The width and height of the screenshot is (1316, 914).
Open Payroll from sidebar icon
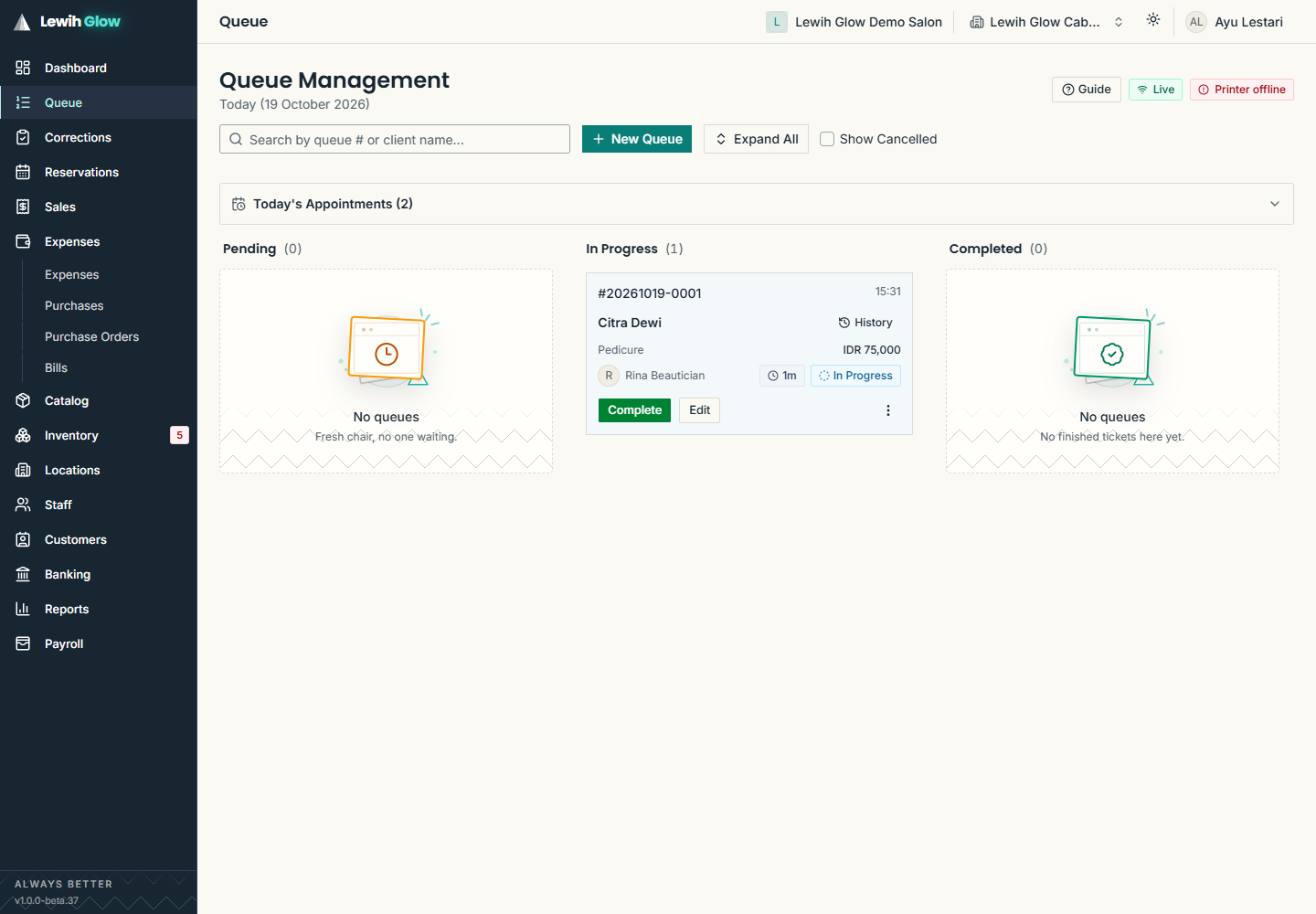coord(23,643)
